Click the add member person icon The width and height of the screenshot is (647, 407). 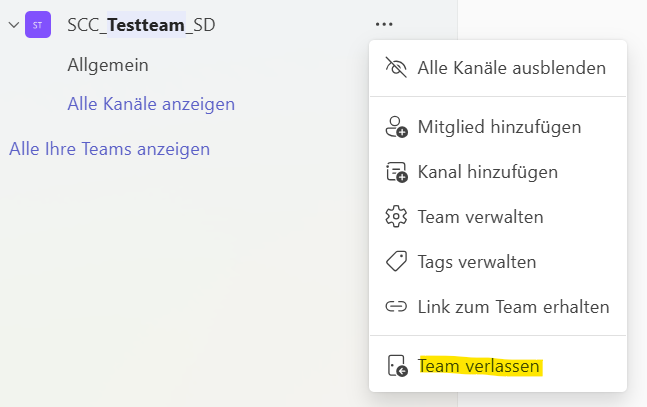(397, 127)
